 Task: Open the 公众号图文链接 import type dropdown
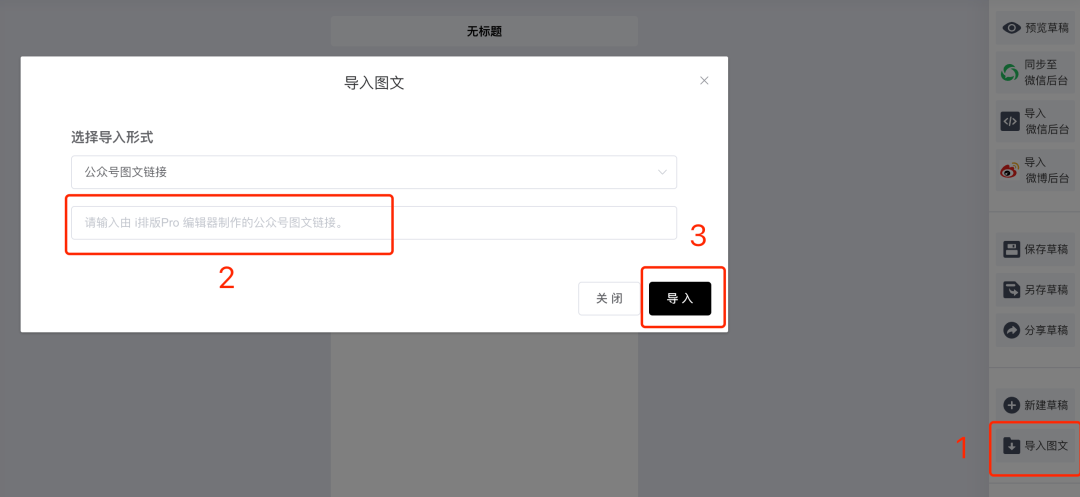(374, 172)
